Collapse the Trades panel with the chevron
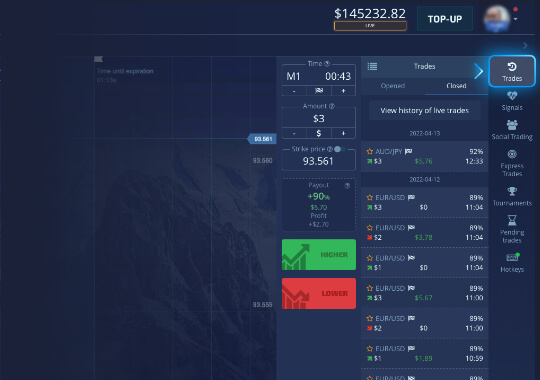 pyautogui.click(x=478, y=71)
